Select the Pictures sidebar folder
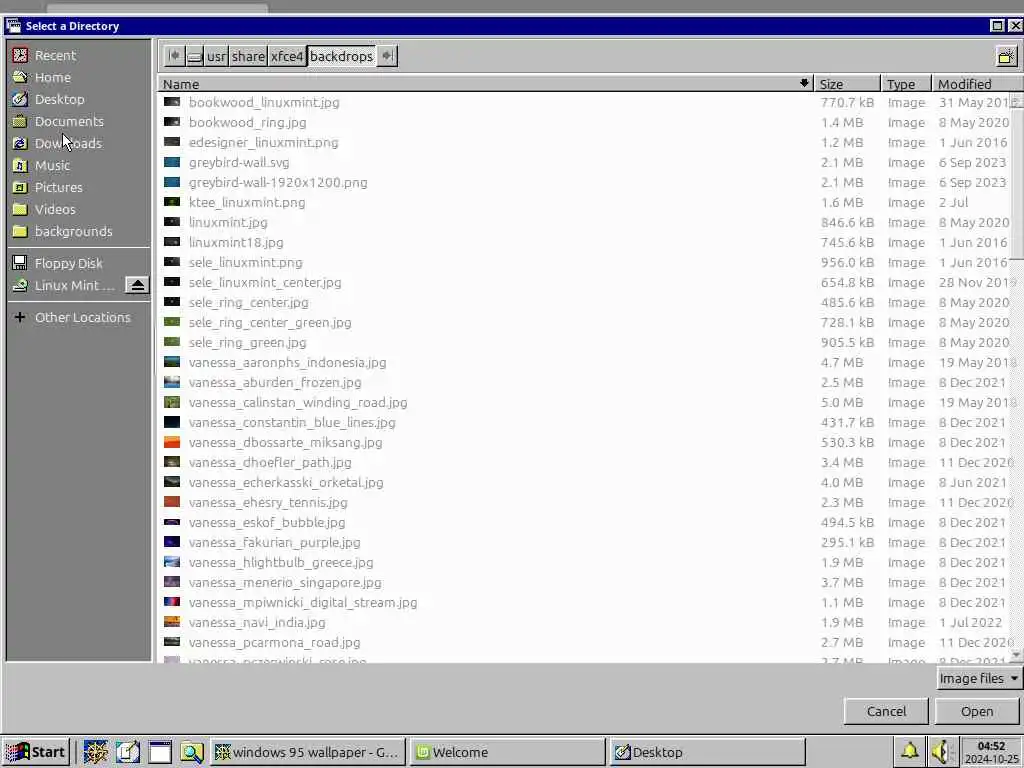1024x768 pixels. click(78, 187)
